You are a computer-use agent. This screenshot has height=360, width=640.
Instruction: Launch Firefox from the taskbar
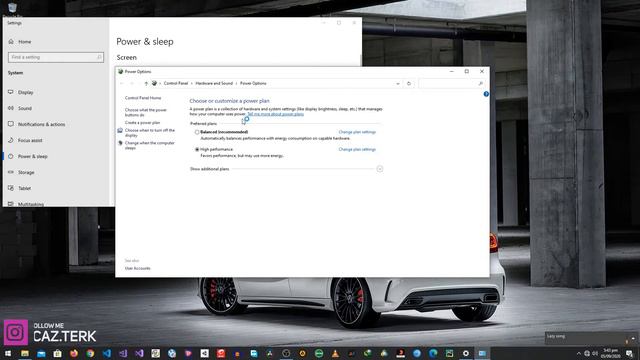pyautogui.click(x=74, y=353)
